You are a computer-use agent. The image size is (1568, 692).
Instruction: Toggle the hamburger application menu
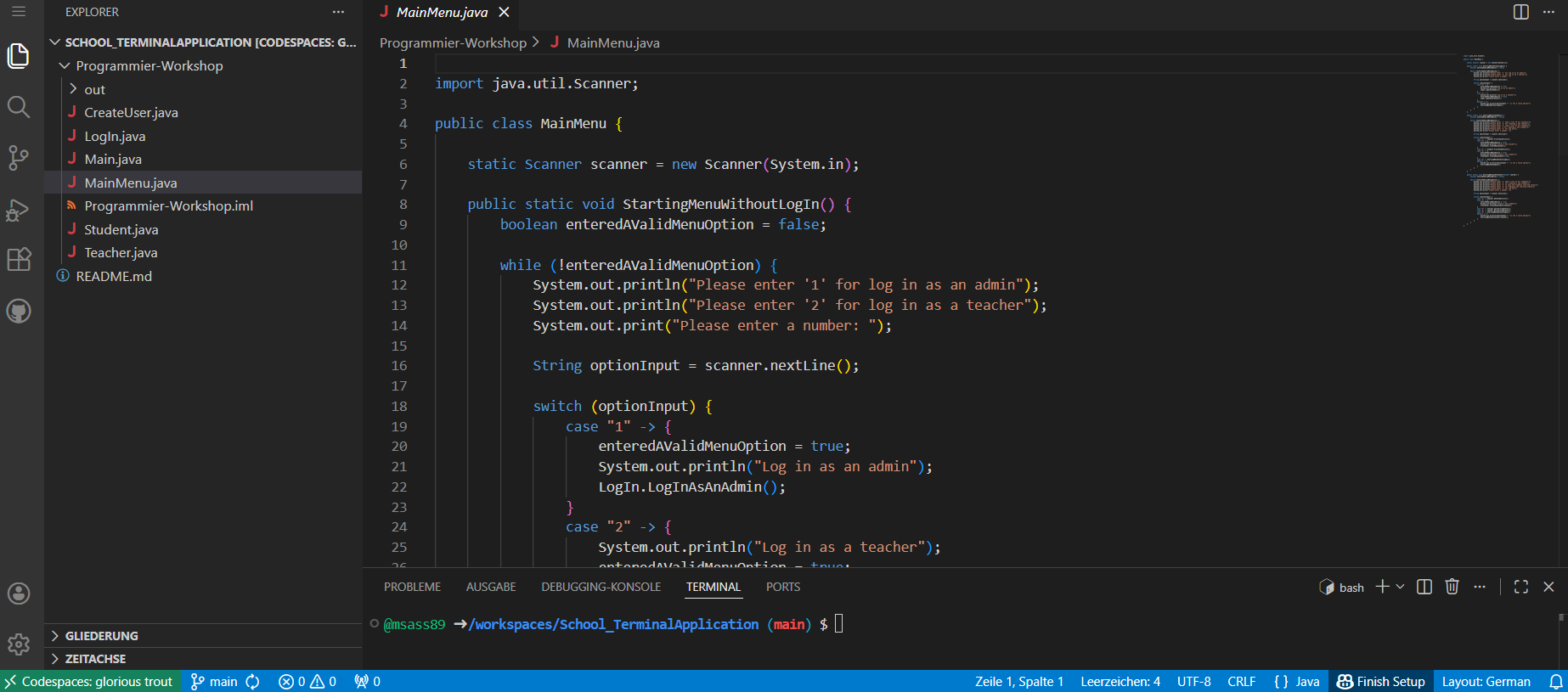pyautogui.click(x=19, y=12)
